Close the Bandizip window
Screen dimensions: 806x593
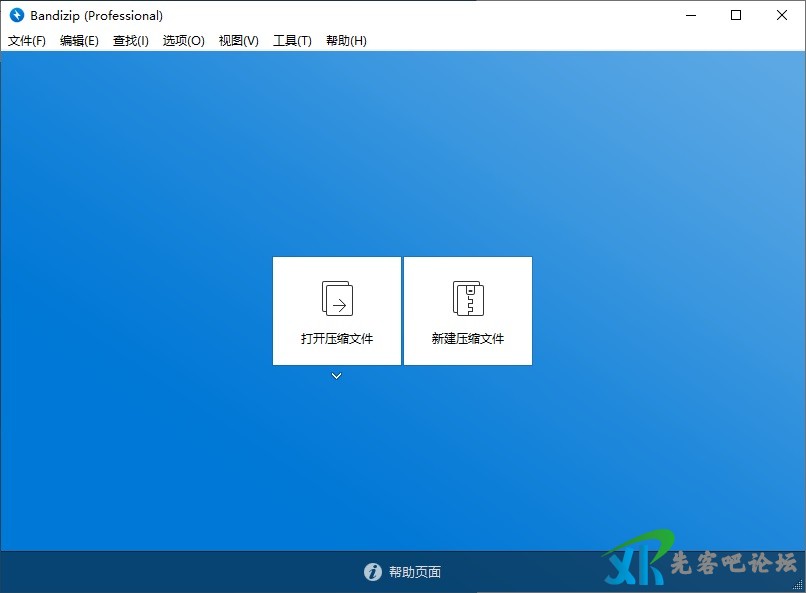pos(782,15)
